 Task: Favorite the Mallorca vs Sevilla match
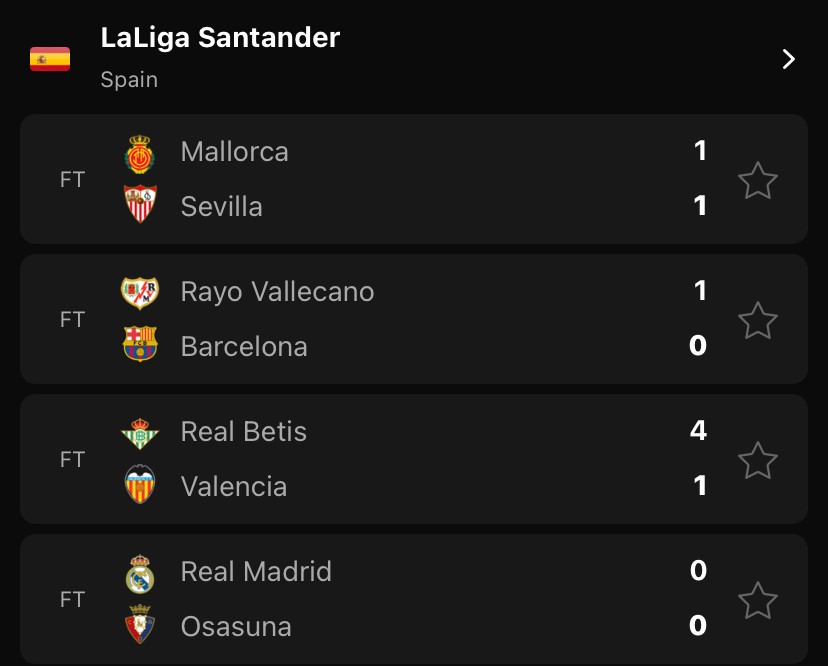pos(757,181)
